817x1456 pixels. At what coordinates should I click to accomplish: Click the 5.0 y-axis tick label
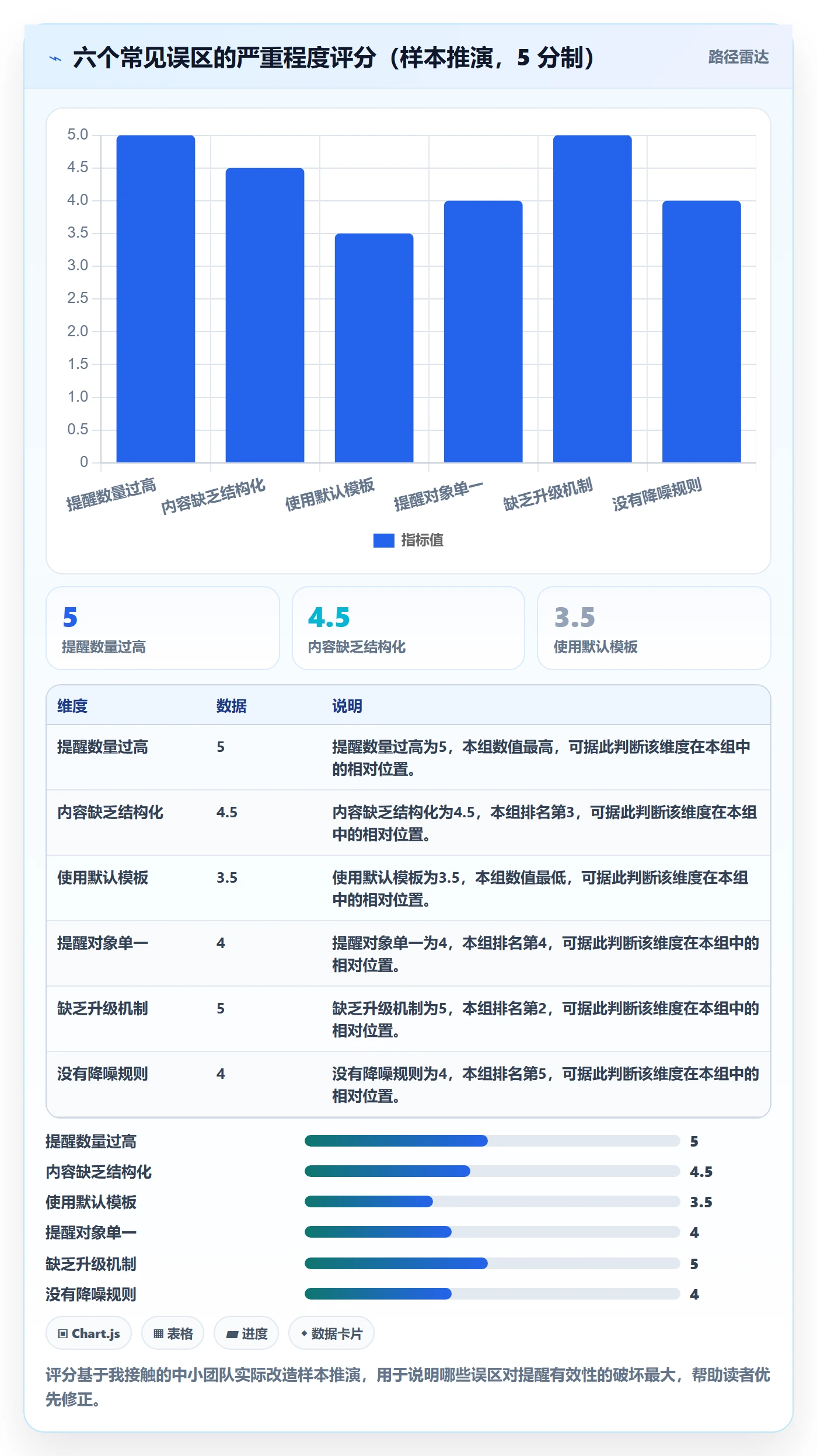pos(78,135)
